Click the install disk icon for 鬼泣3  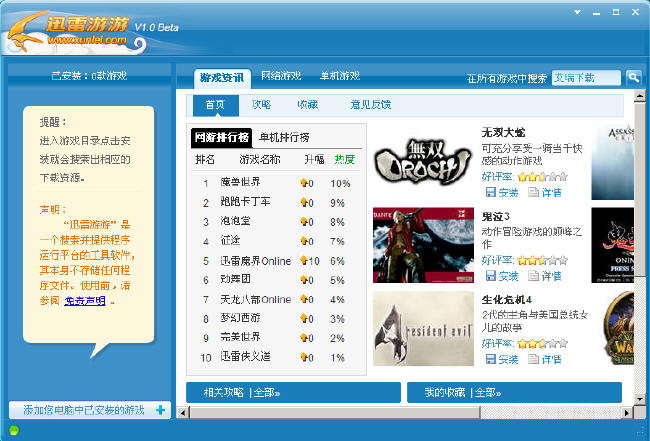coord(490,276)
